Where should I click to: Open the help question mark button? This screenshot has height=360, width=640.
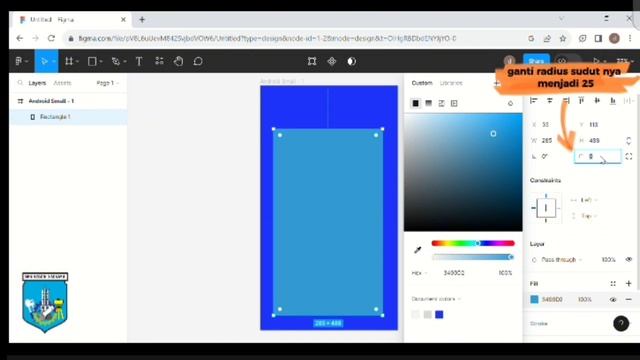pyautogui.click(x=621, y=323)
